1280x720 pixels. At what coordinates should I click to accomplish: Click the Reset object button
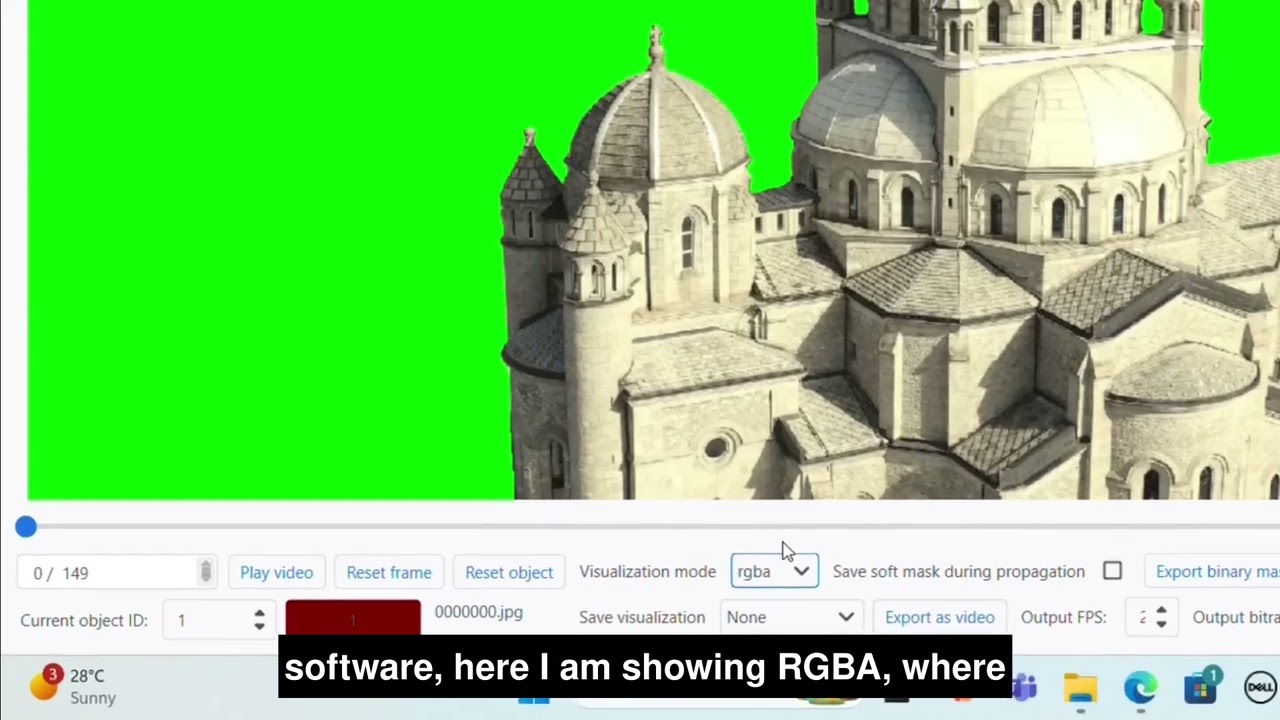[508, 572]
